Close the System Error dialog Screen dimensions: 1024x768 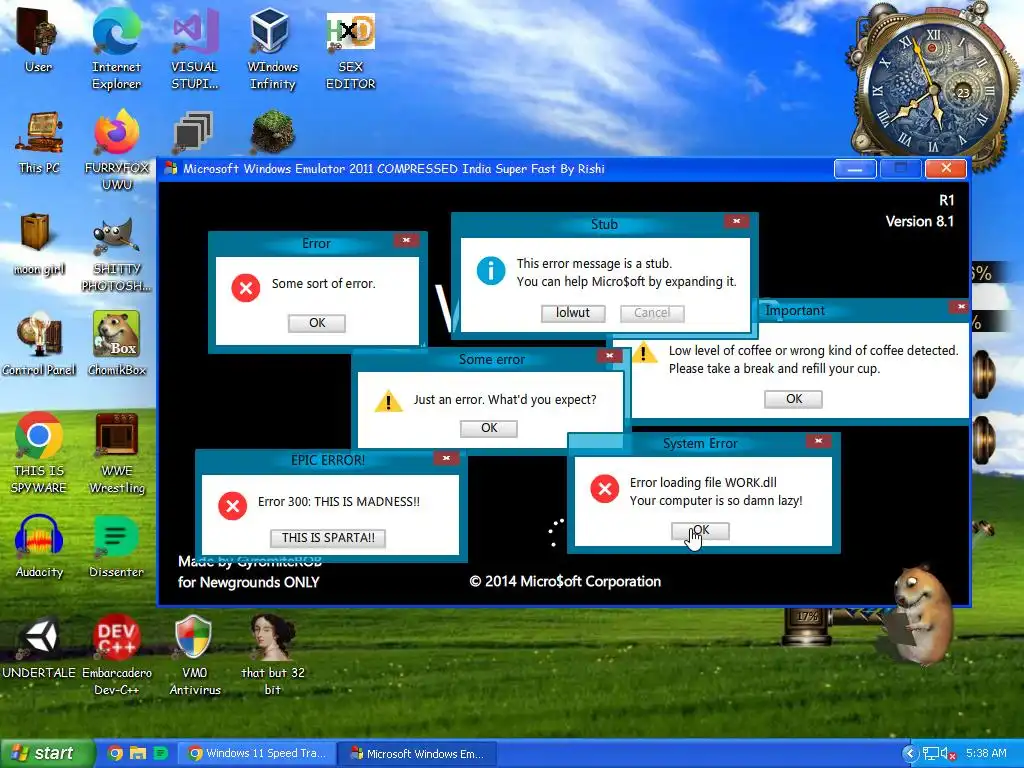coord(818,441)
